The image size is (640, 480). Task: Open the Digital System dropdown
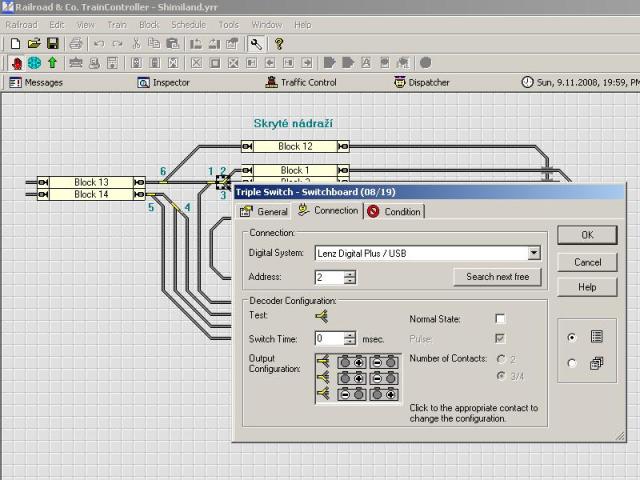tap(533, 253)
